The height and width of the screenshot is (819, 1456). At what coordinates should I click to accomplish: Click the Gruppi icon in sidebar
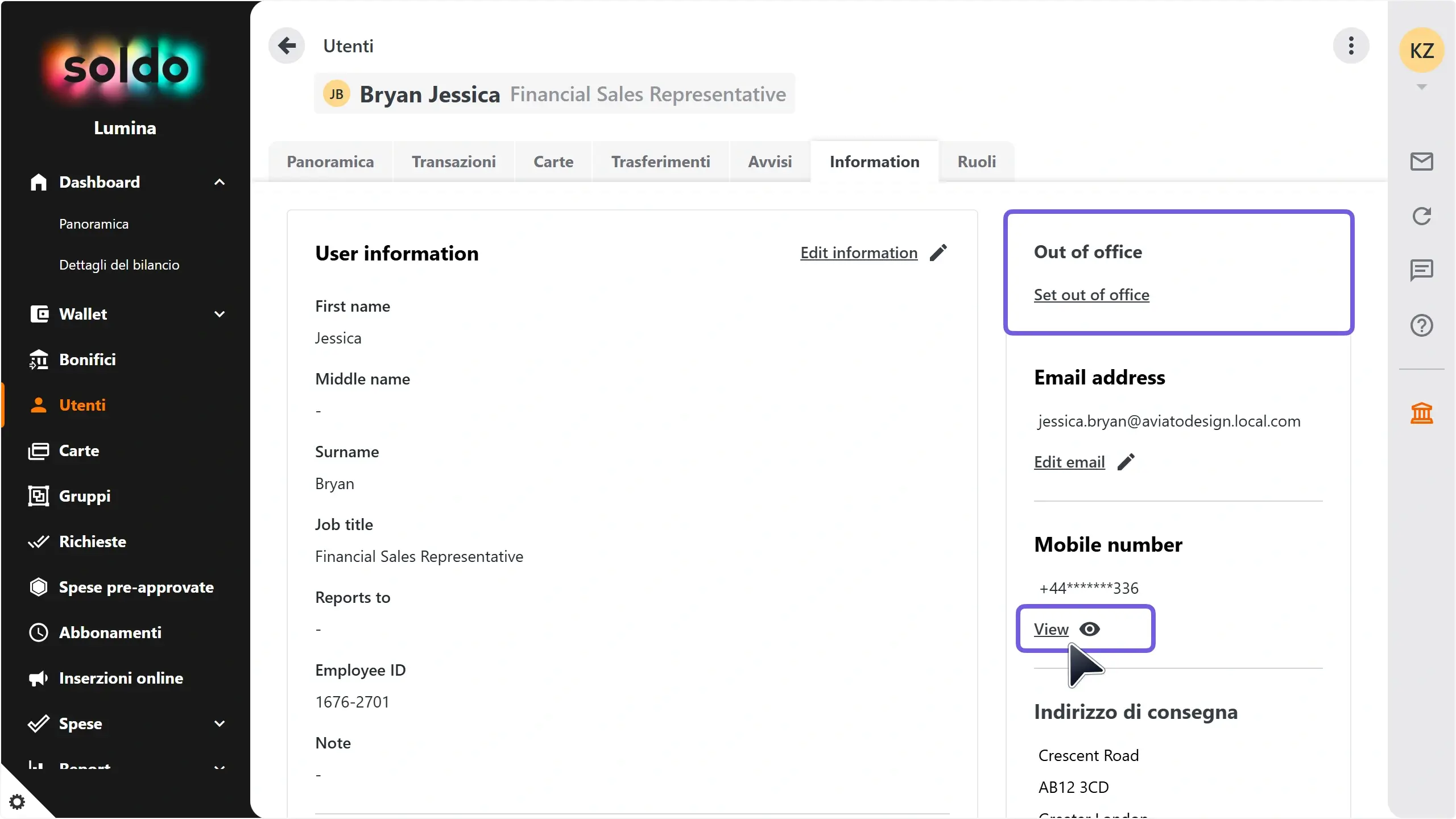tap(39, 496)
